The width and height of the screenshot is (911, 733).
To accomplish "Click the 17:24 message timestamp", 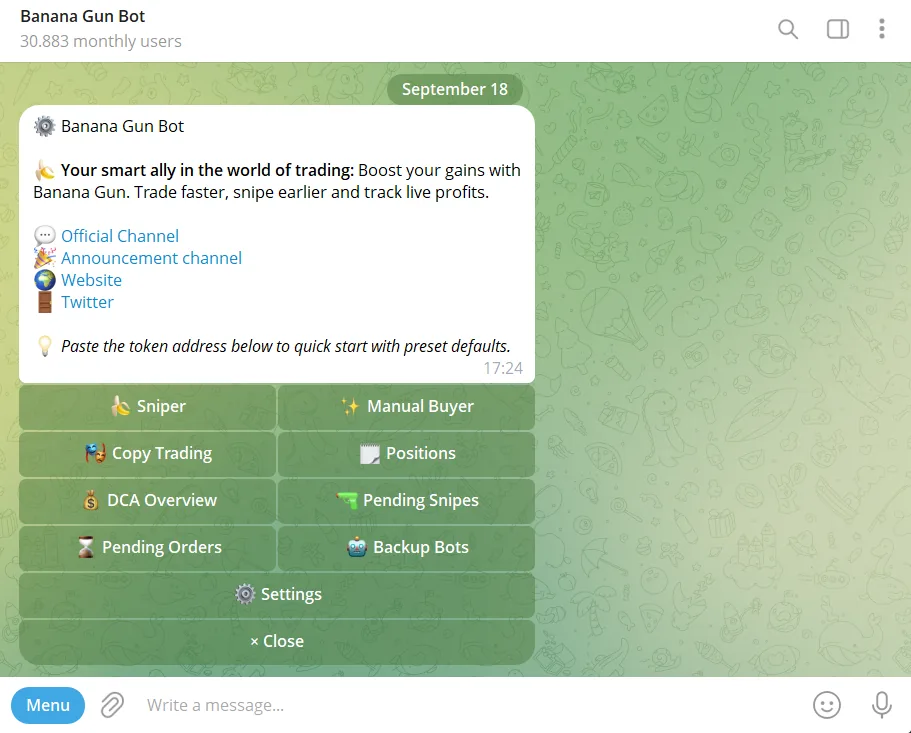I will (x=503, y=368).
